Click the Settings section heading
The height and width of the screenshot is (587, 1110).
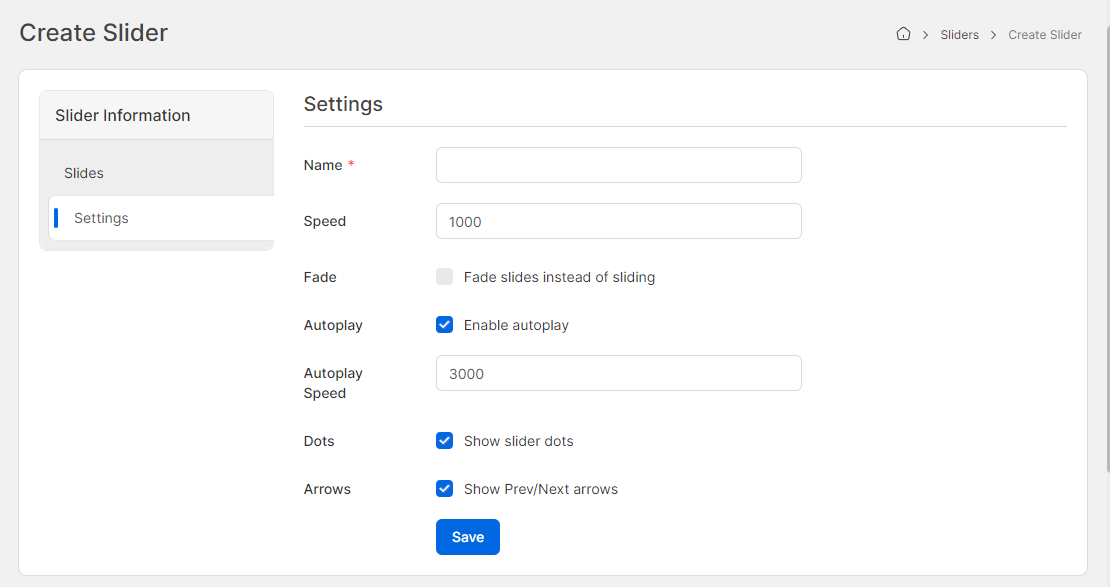click(x=343, y=104)
